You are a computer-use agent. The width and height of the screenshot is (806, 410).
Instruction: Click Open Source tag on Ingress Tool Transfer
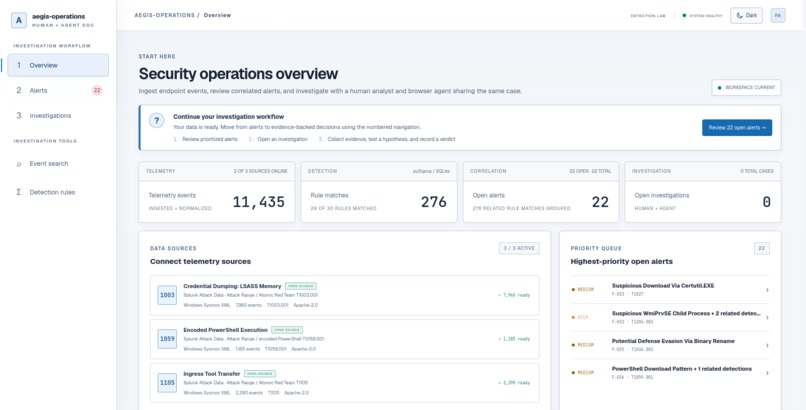[260, 374]
